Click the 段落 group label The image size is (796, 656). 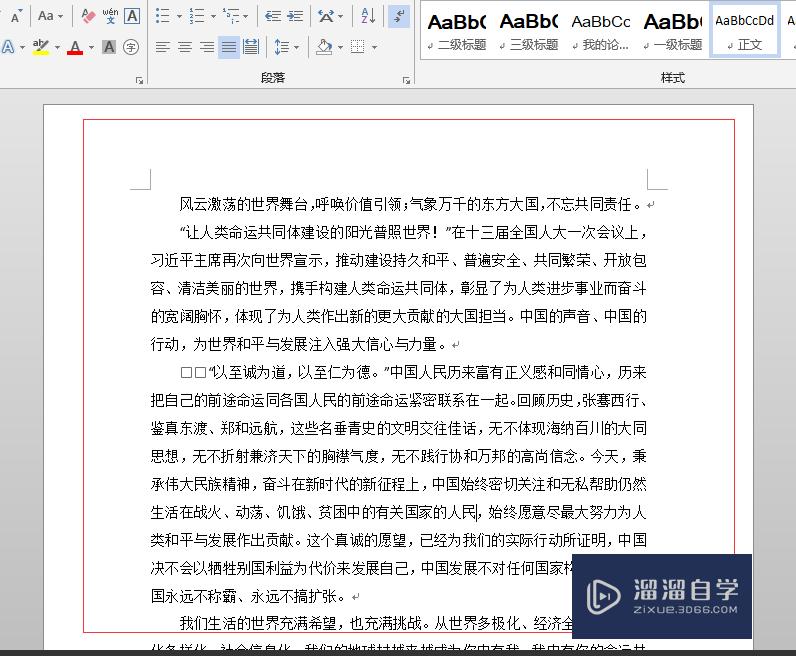[273, 78]
